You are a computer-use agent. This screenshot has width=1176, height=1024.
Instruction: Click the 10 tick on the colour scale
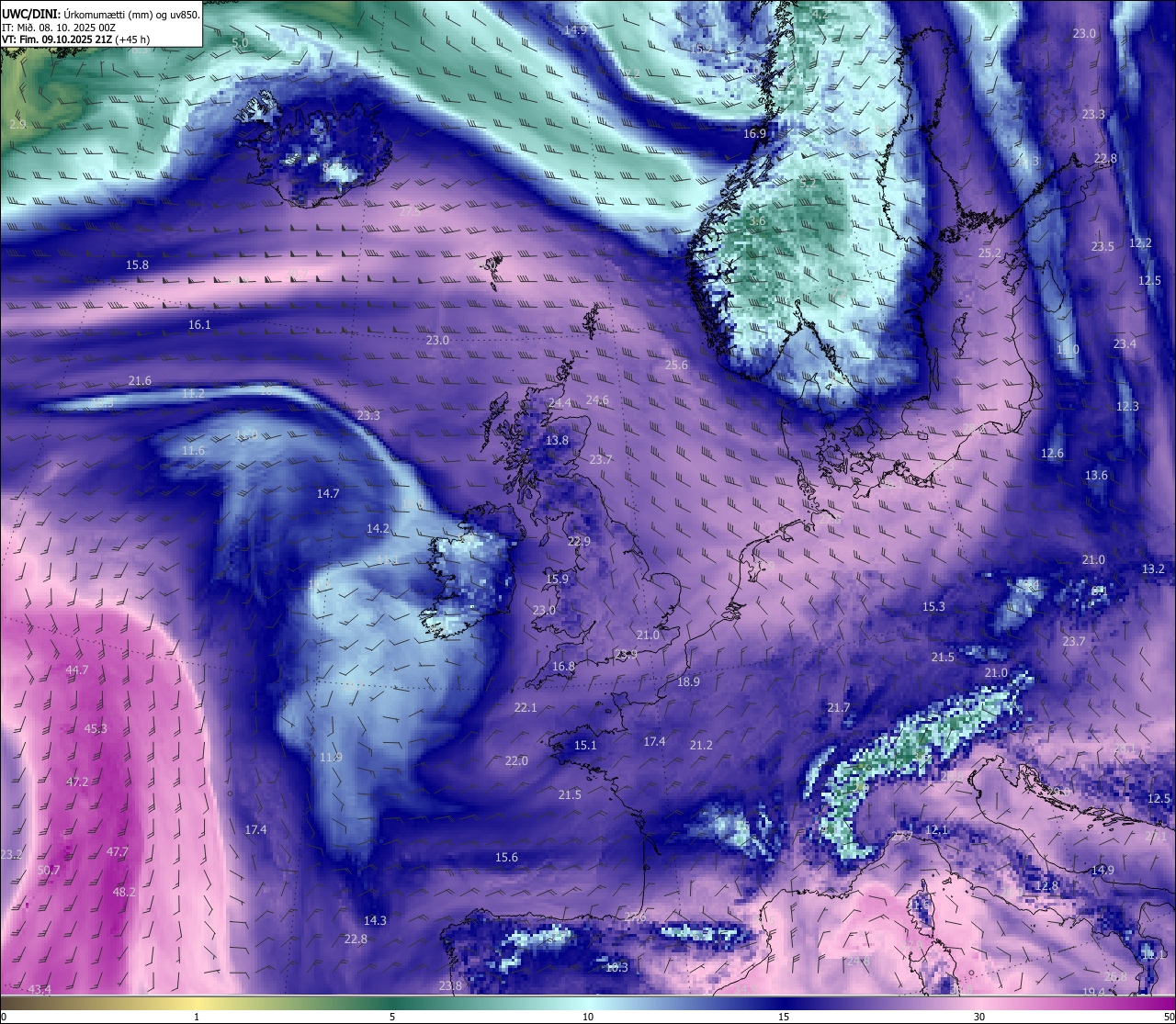588,1017
